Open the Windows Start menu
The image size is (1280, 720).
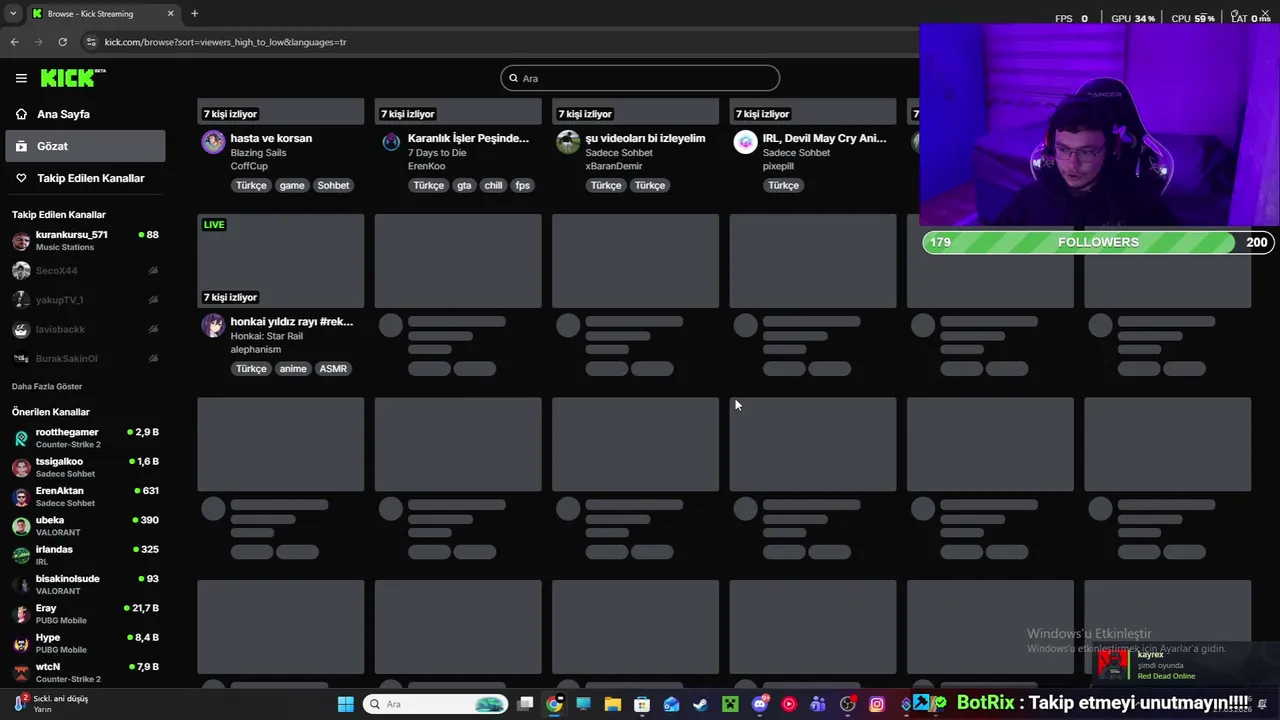(345, 704)
